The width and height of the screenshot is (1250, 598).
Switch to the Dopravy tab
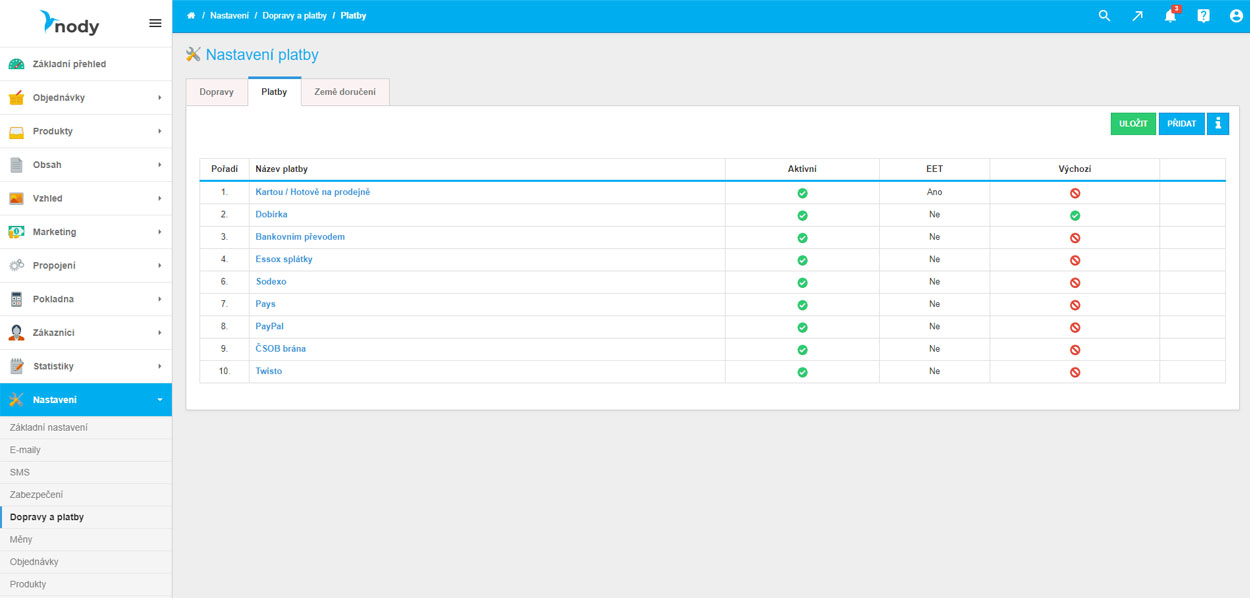tap(216, 92)
